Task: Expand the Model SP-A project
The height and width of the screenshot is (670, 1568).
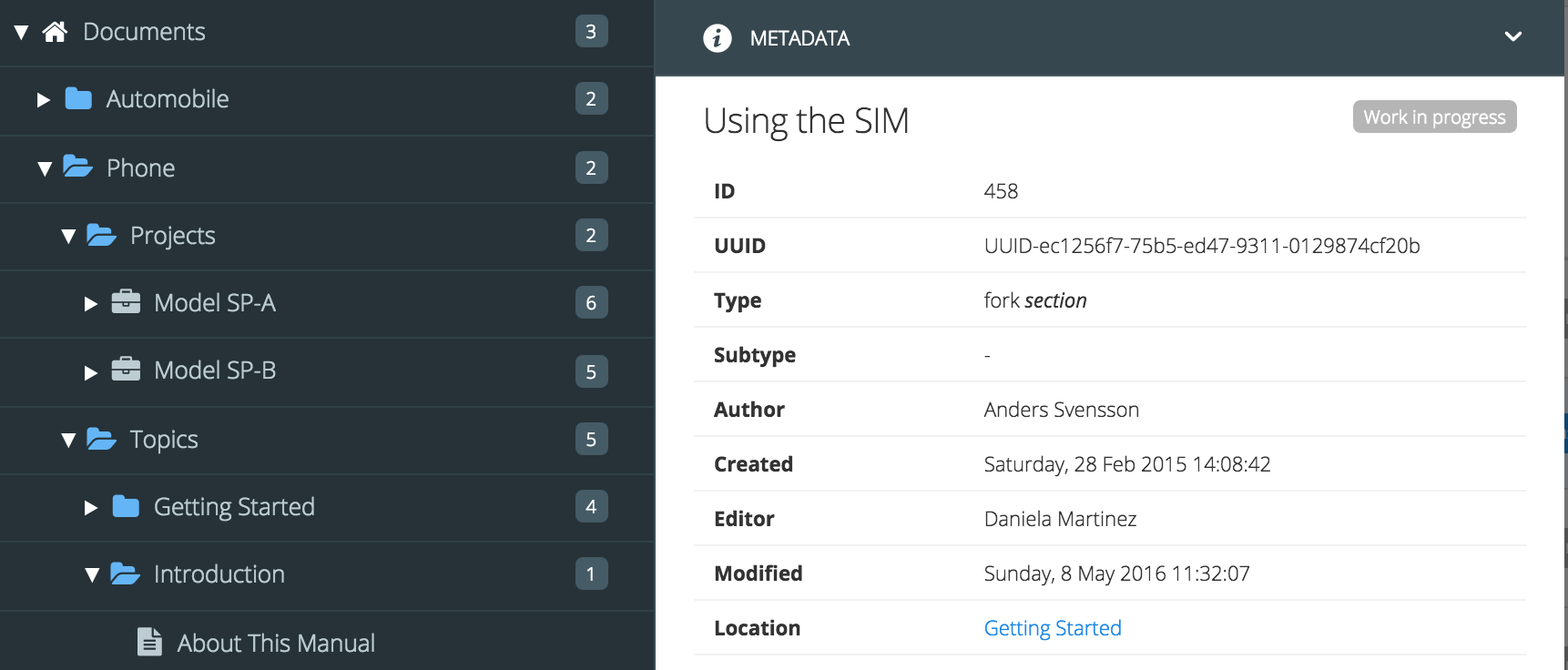Action: [90, 303]
